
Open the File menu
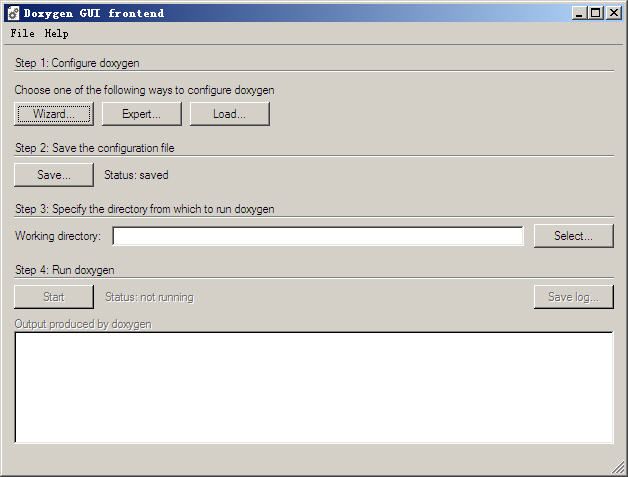tap(22, 34)
